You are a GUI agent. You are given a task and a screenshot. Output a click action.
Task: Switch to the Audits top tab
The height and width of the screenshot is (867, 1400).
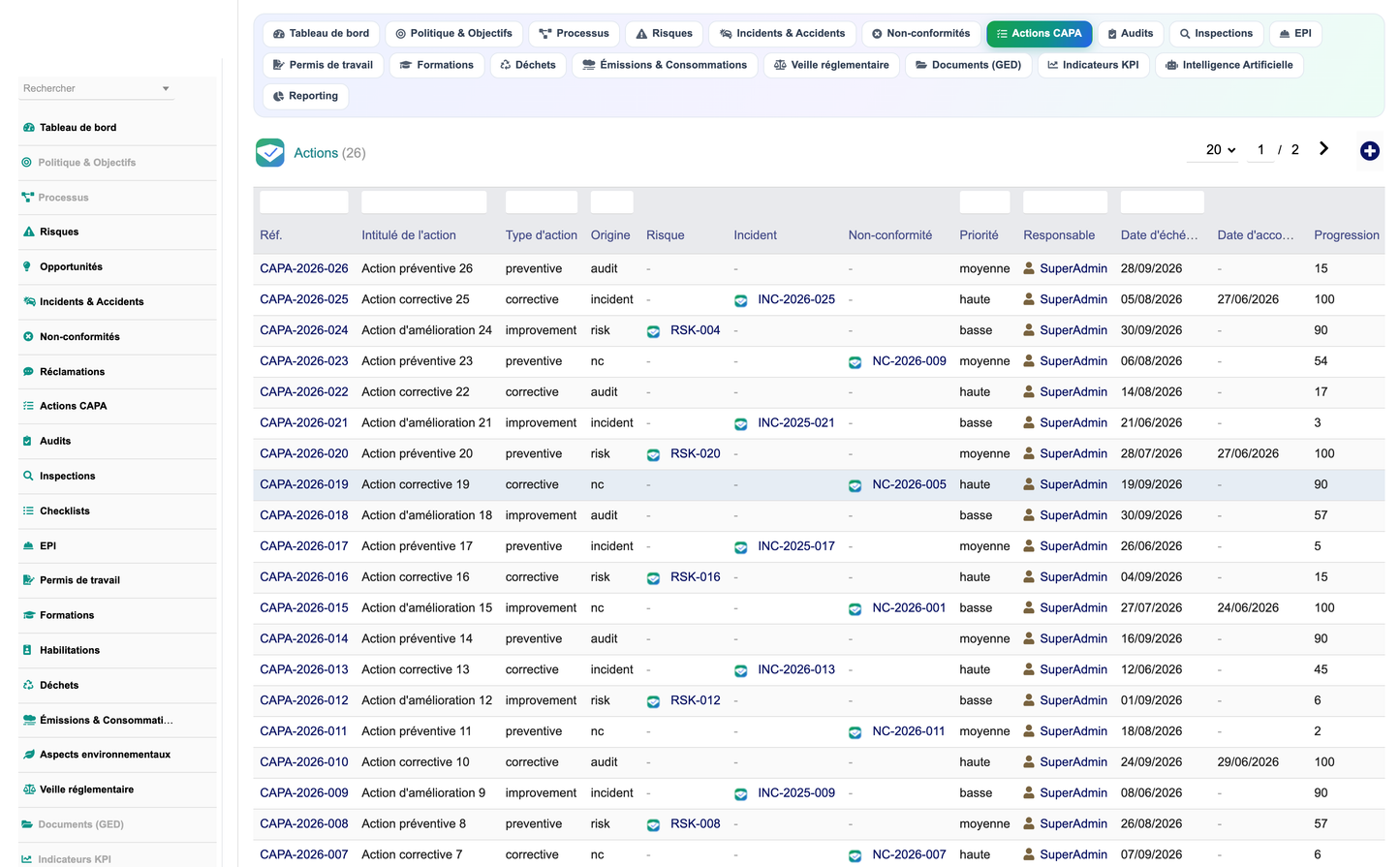coord(1130,34)
